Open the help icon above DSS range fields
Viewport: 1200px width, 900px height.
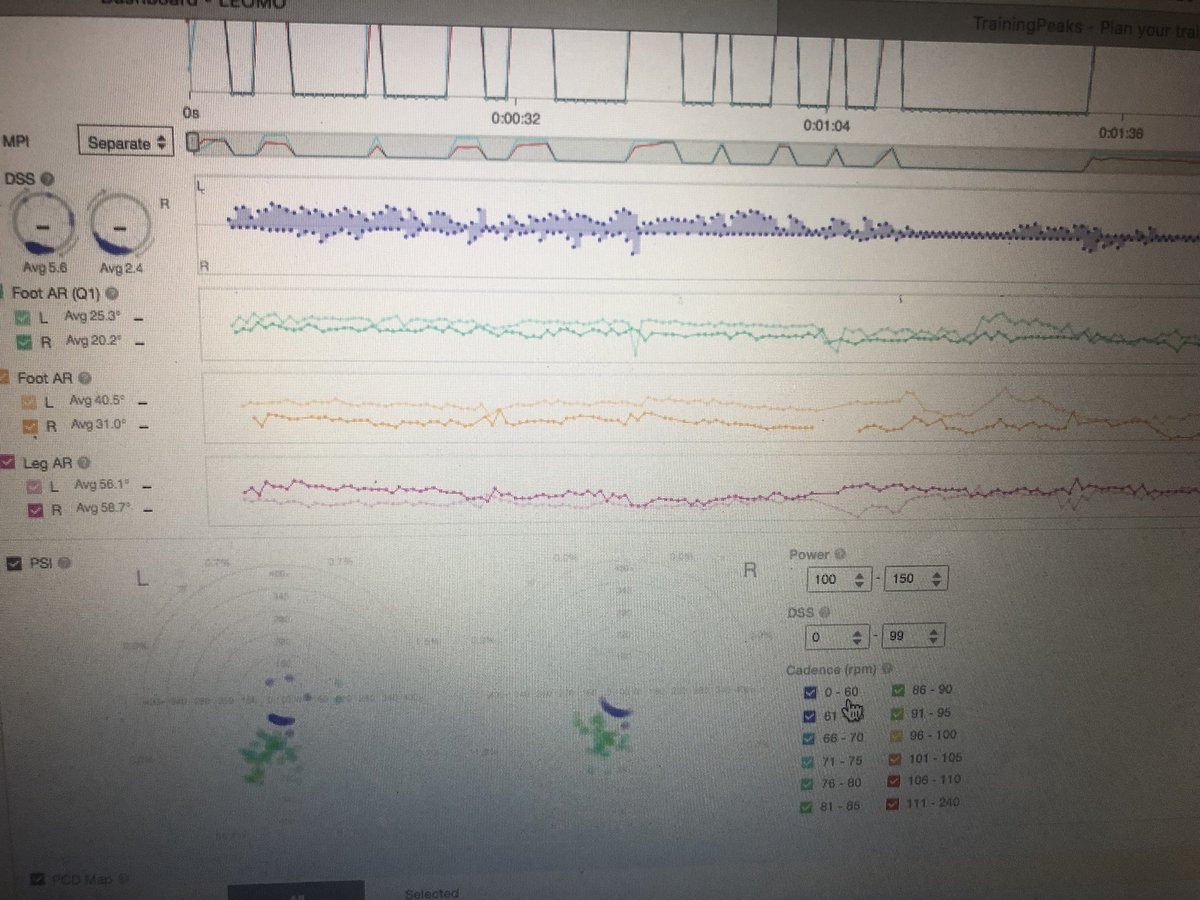tap(824, 612)
